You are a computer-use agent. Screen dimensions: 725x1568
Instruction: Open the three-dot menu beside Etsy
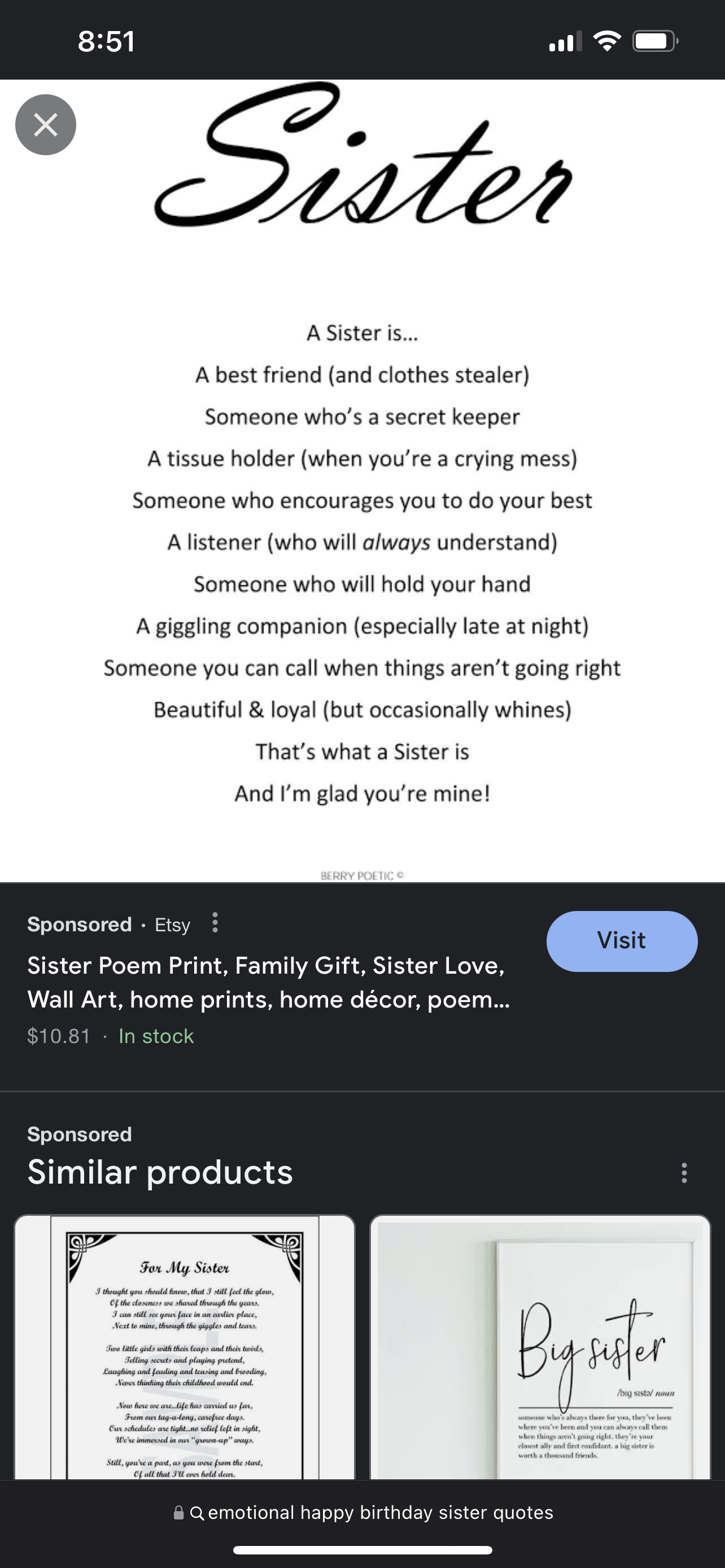tap(215, 923)
